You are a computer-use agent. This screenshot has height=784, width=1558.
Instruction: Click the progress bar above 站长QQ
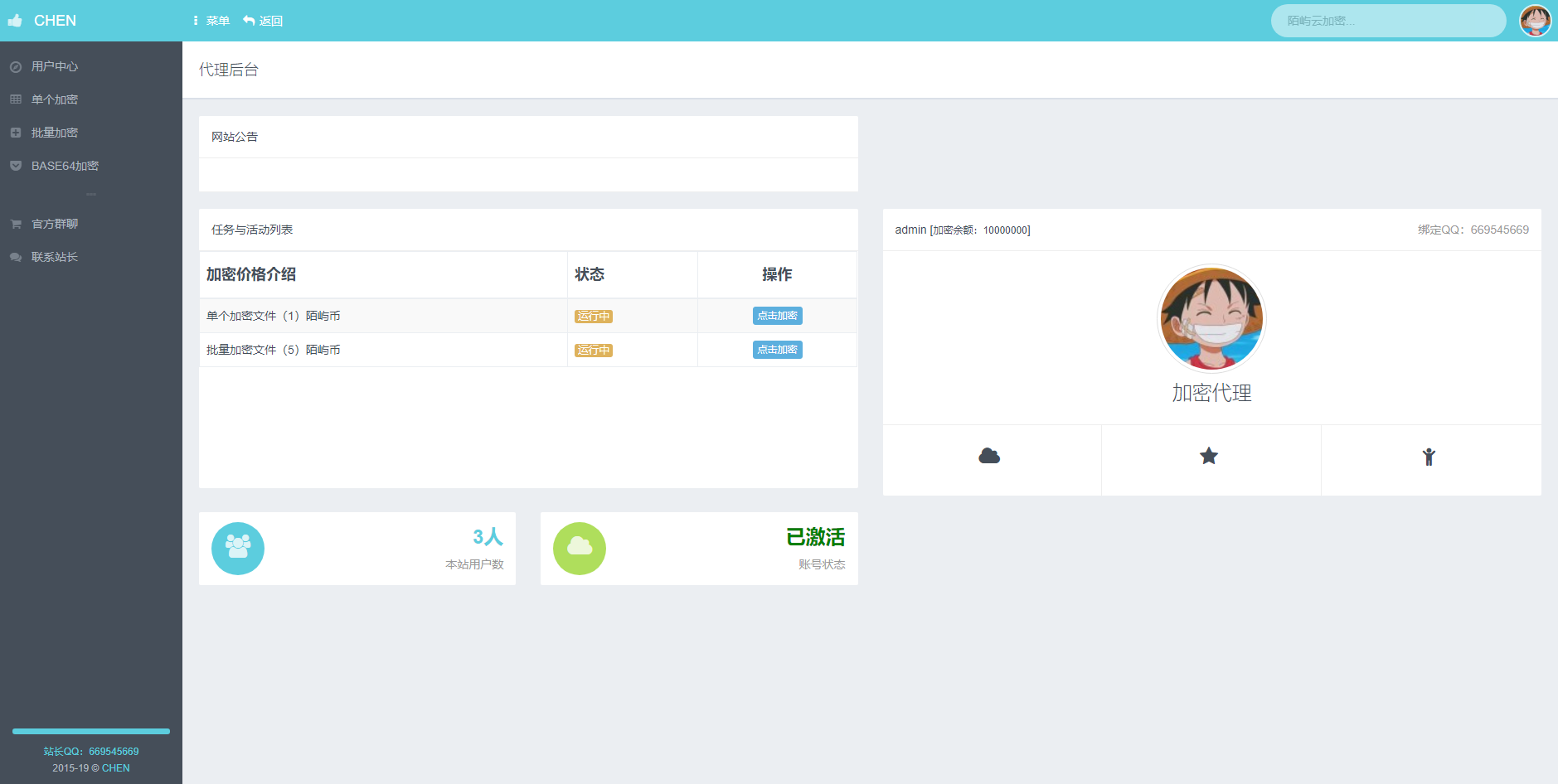[x=90, y=731]
